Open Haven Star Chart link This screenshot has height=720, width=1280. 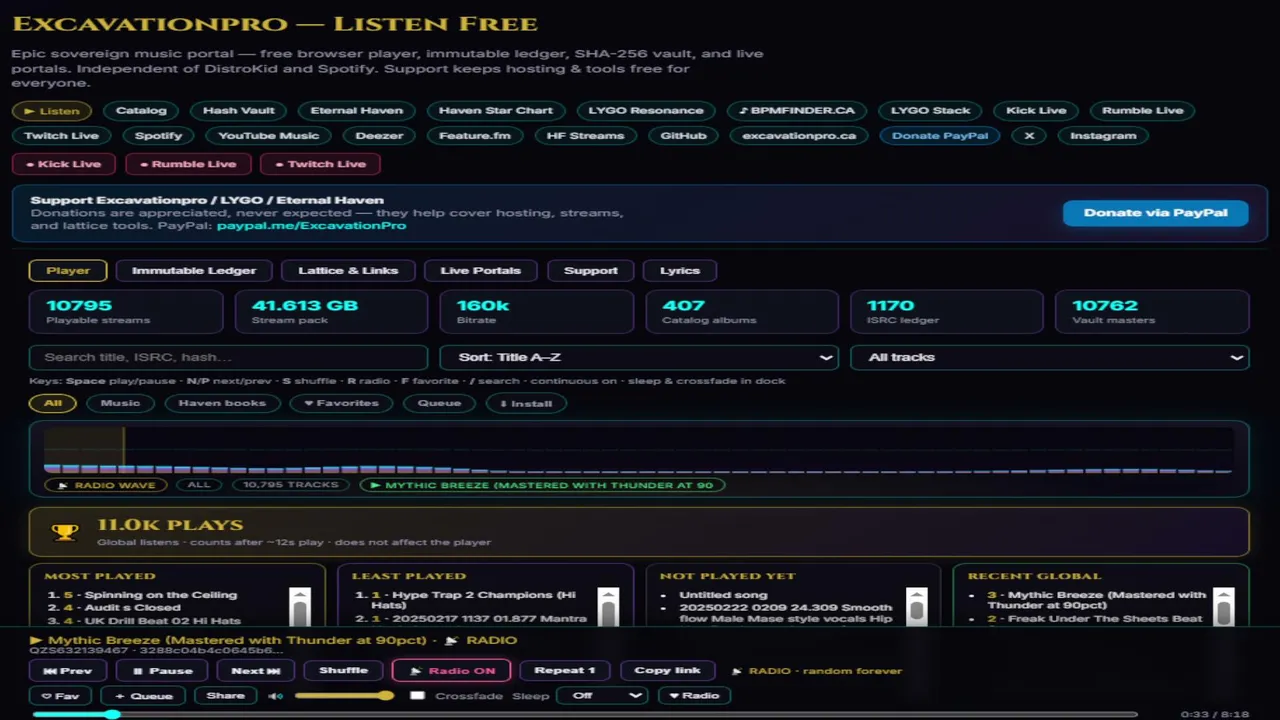click(495, 111)
